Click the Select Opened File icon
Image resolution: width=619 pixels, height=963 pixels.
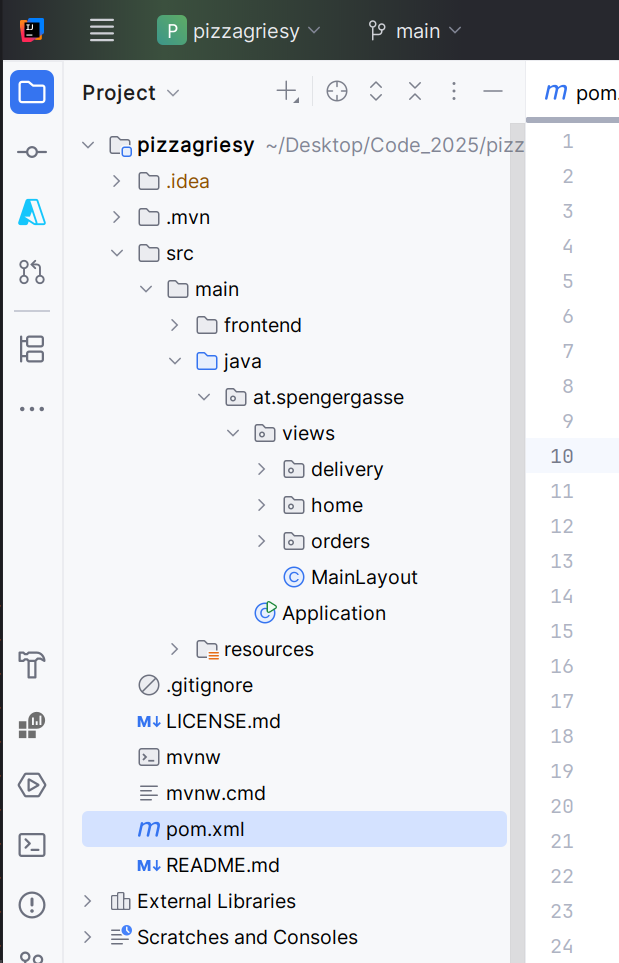(337, 92)
